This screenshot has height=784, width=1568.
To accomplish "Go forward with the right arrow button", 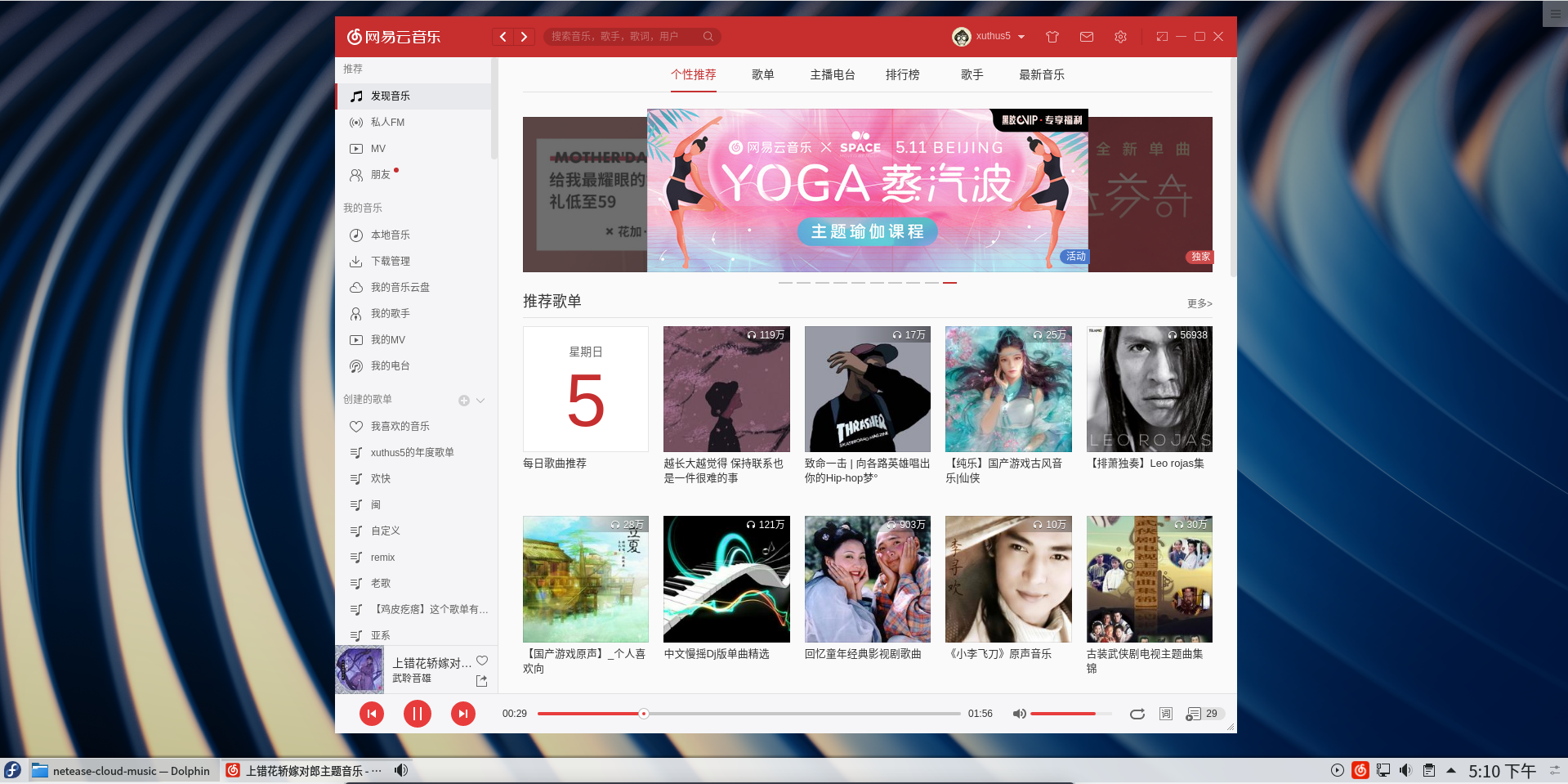I will (x=525, y=37).
